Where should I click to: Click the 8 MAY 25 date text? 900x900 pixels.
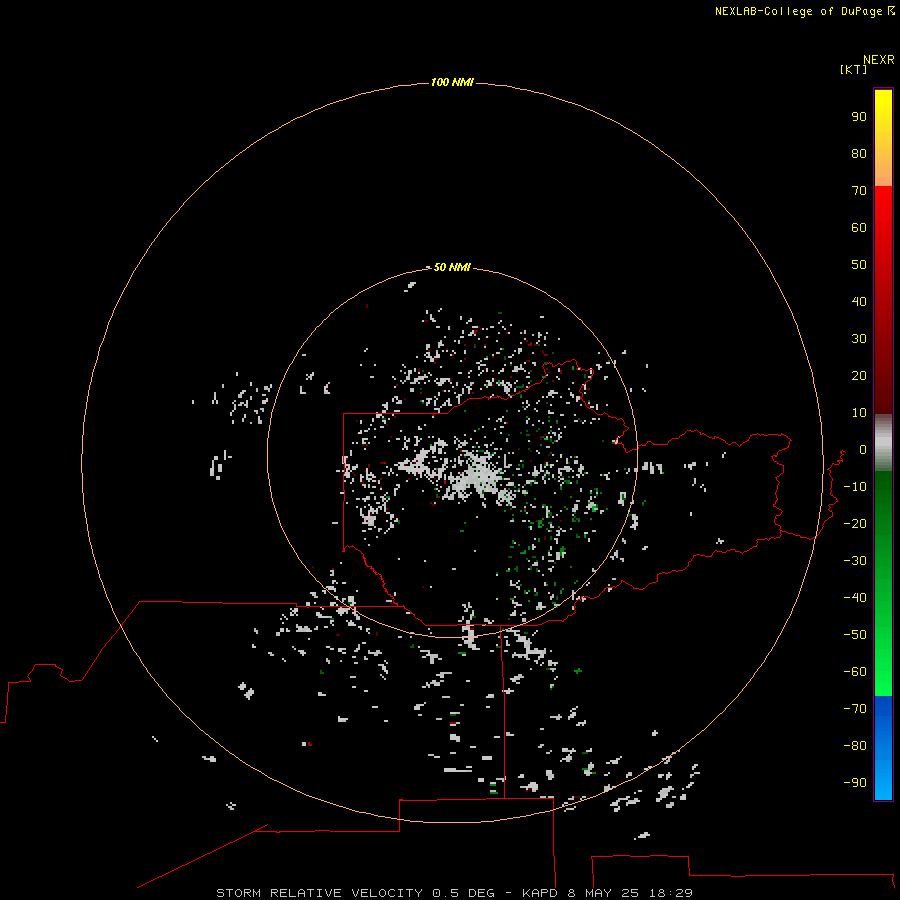click(x=603, y=893)
